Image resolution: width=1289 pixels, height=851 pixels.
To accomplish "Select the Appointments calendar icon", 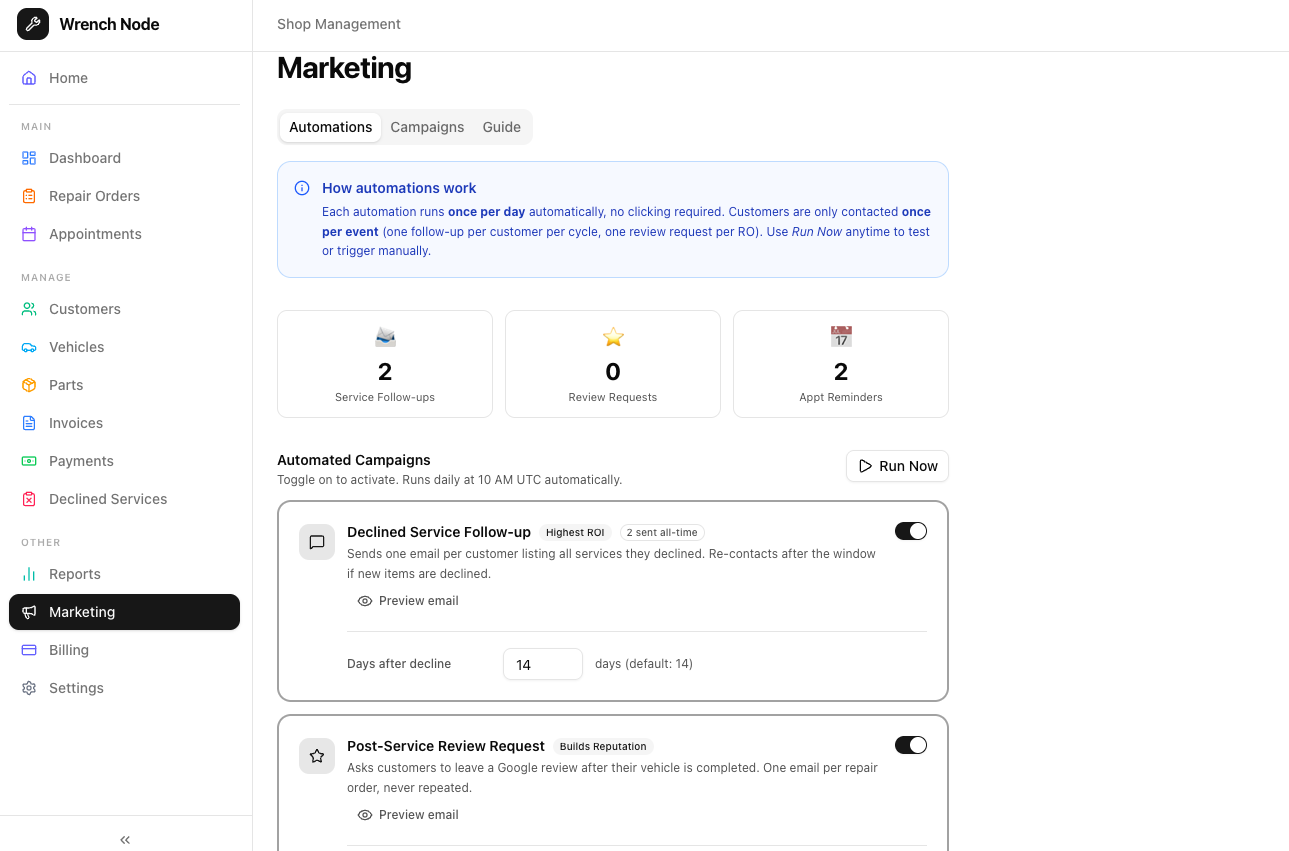I will point(29,234).
